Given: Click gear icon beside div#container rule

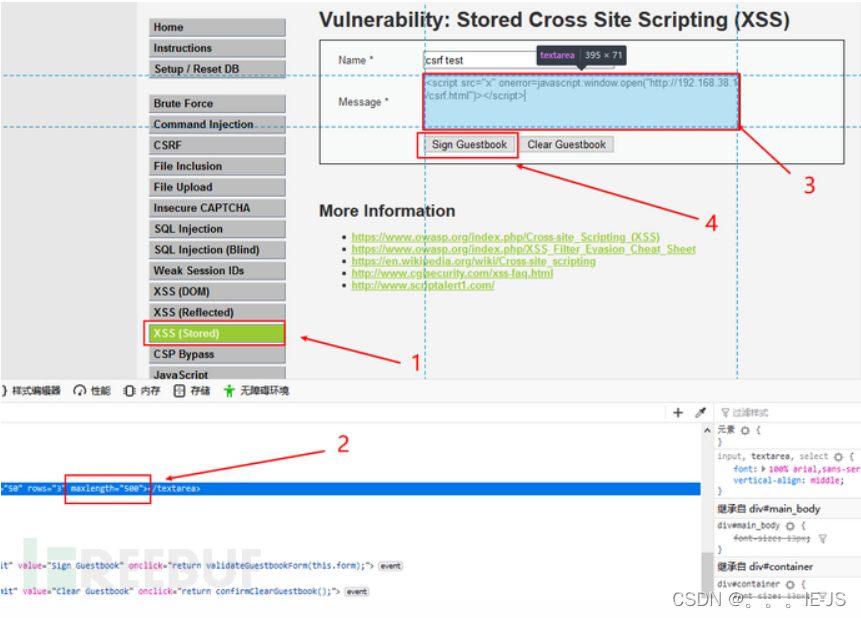Looking at the screenshot, I should click(790, 584).
